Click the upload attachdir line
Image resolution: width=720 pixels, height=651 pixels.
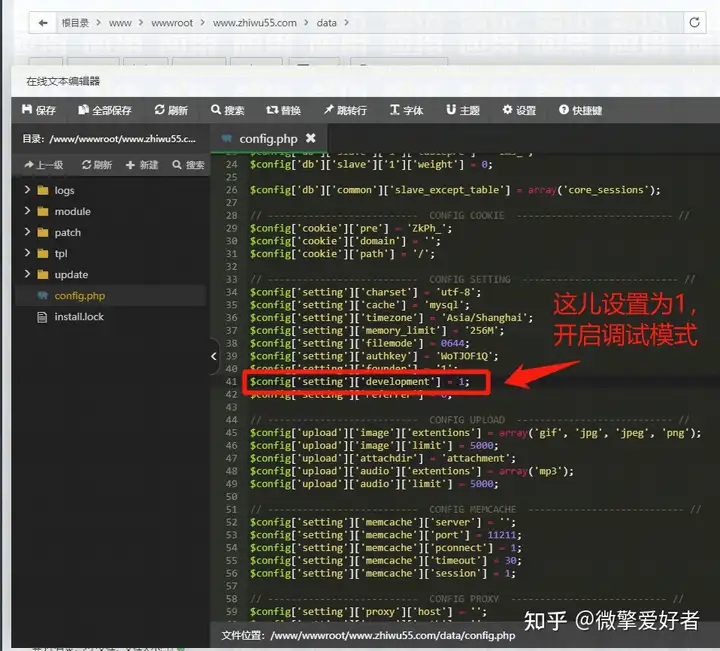click(382, 458)
